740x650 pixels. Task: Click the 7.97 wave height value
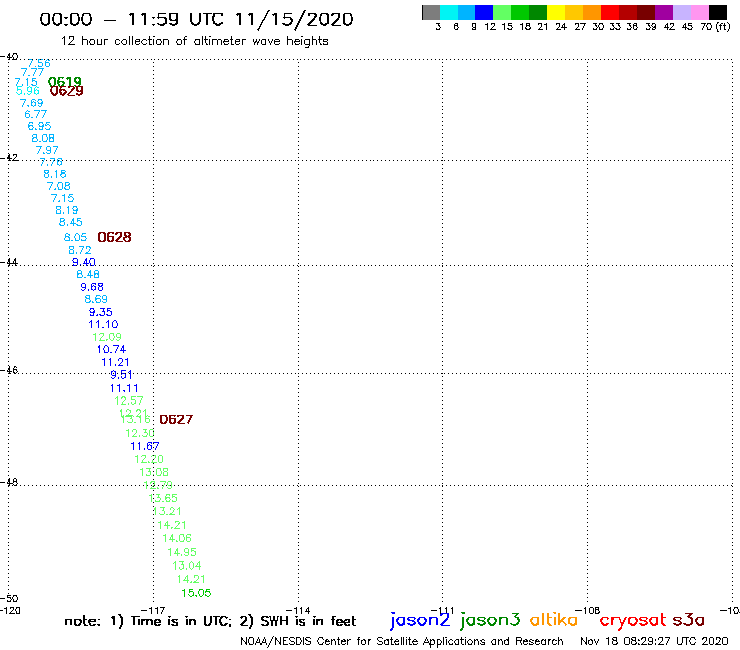[x=47, y=150]
